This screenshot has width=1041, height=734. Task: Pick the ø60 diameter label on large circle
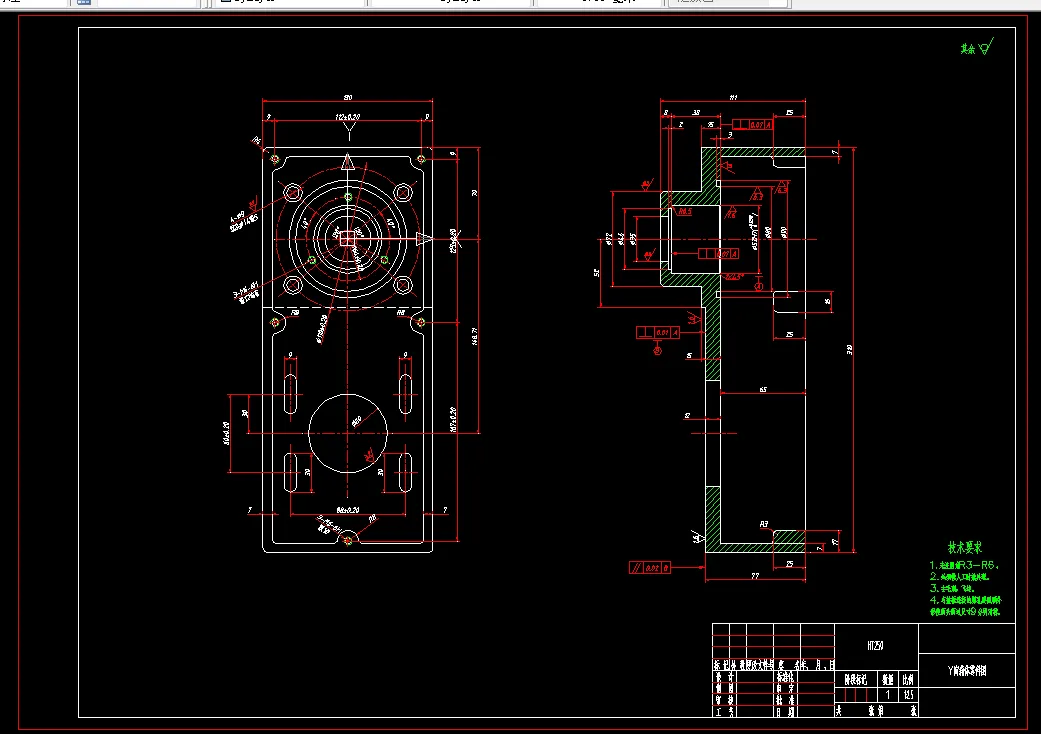(x=357, y=421)
